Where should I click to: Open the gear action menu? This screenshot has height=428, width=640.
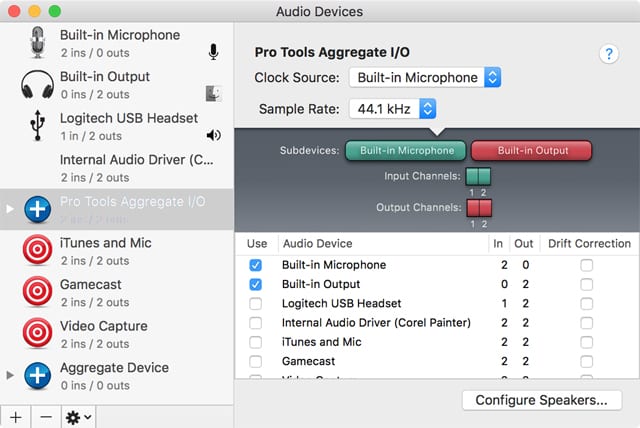(x=79, y=415)
